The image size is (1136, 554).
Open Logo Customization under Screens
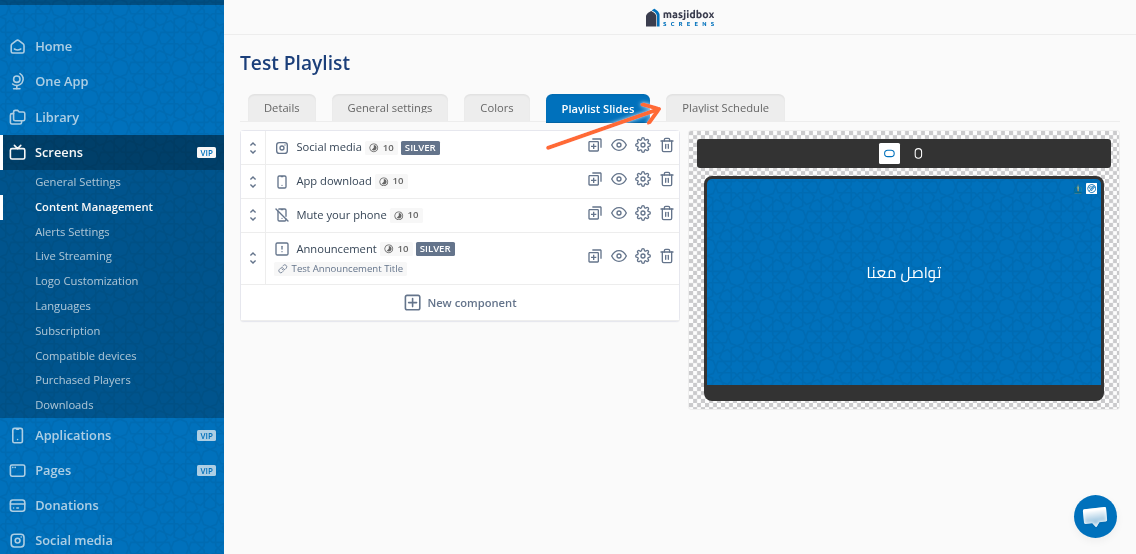(x=86, y=281)
